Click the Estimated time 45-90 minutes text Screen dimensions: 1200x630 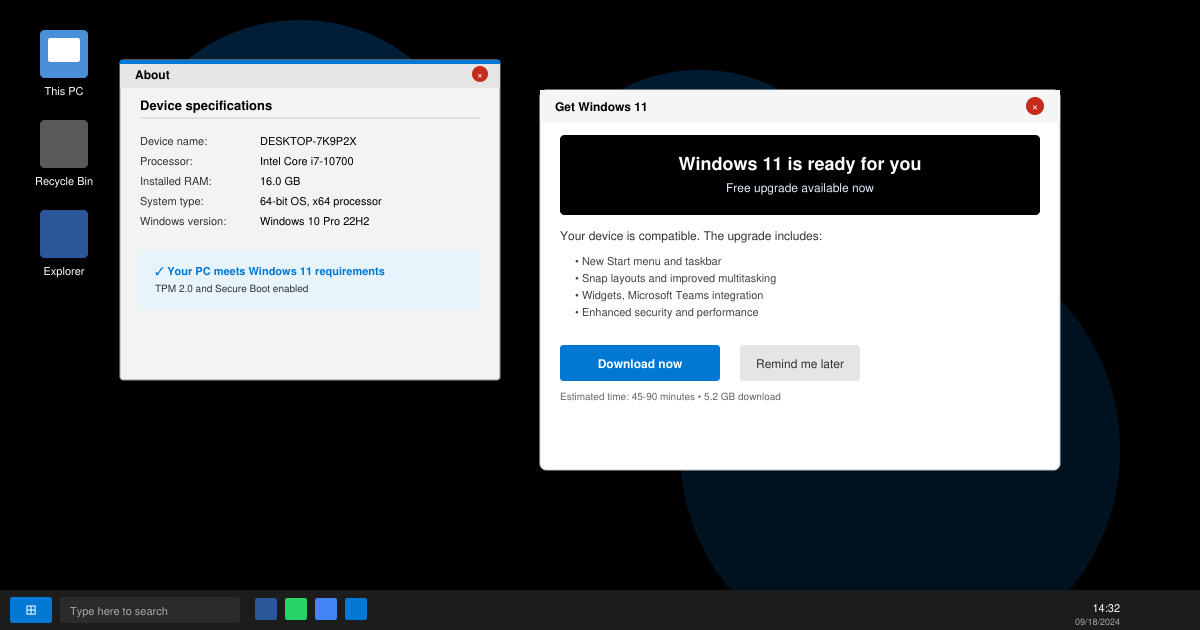(670, 397)
